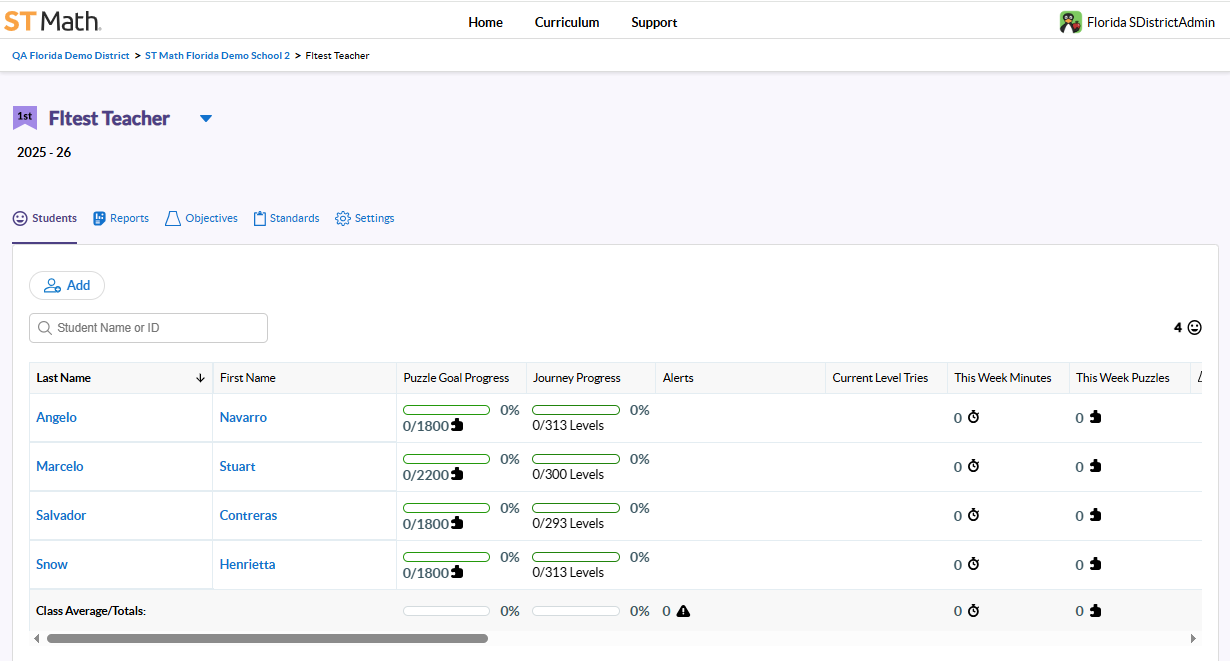The height and width of the screenshot is (661, 1230).
Task: Click Angelo's This Week Minutes stopwatch icon
Action: point(973,417)
